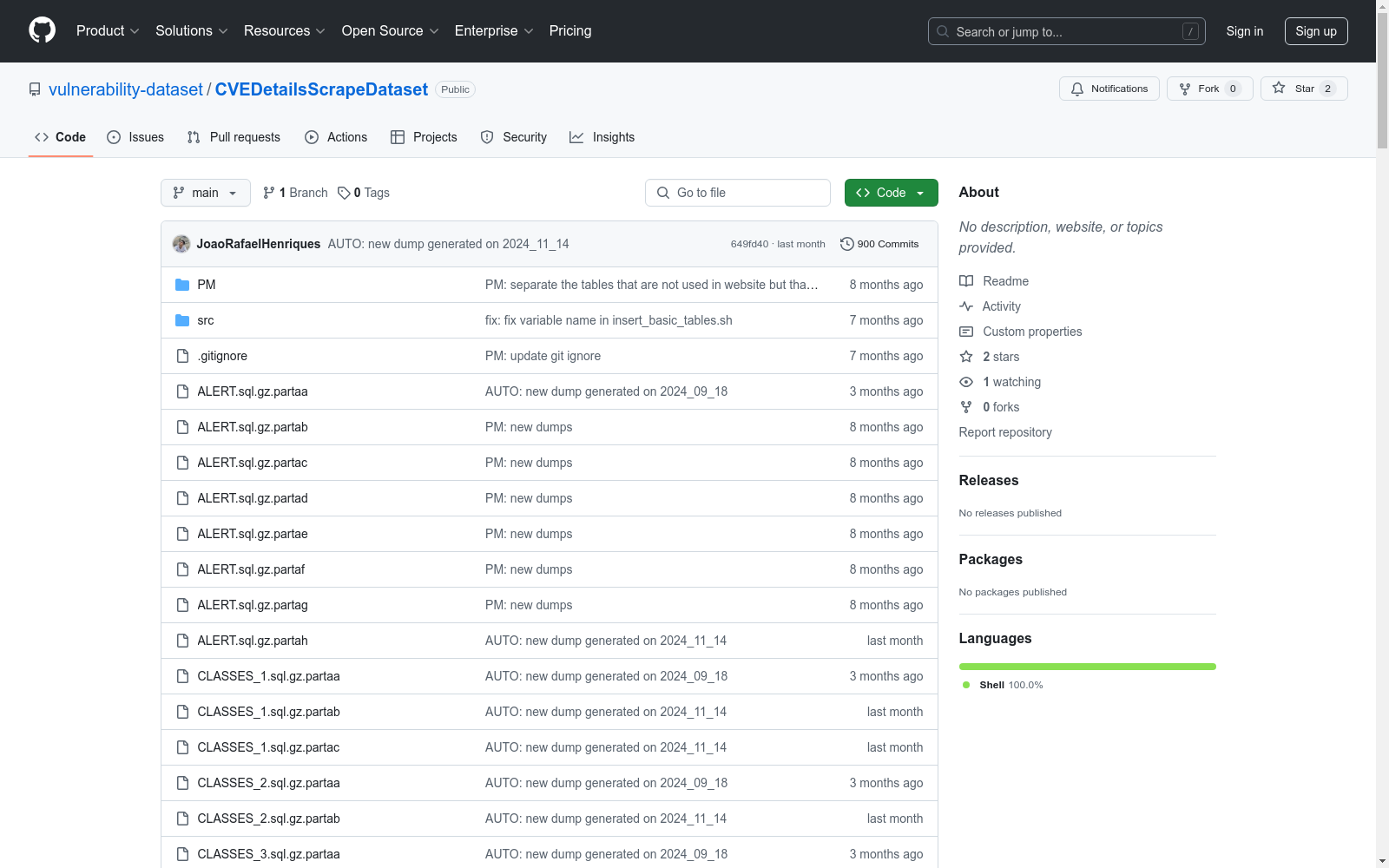Image resolution: width=1389 pixels, height=868 pixels.
Task: Click the Sign in link
Action: (x=1245, y=31)
